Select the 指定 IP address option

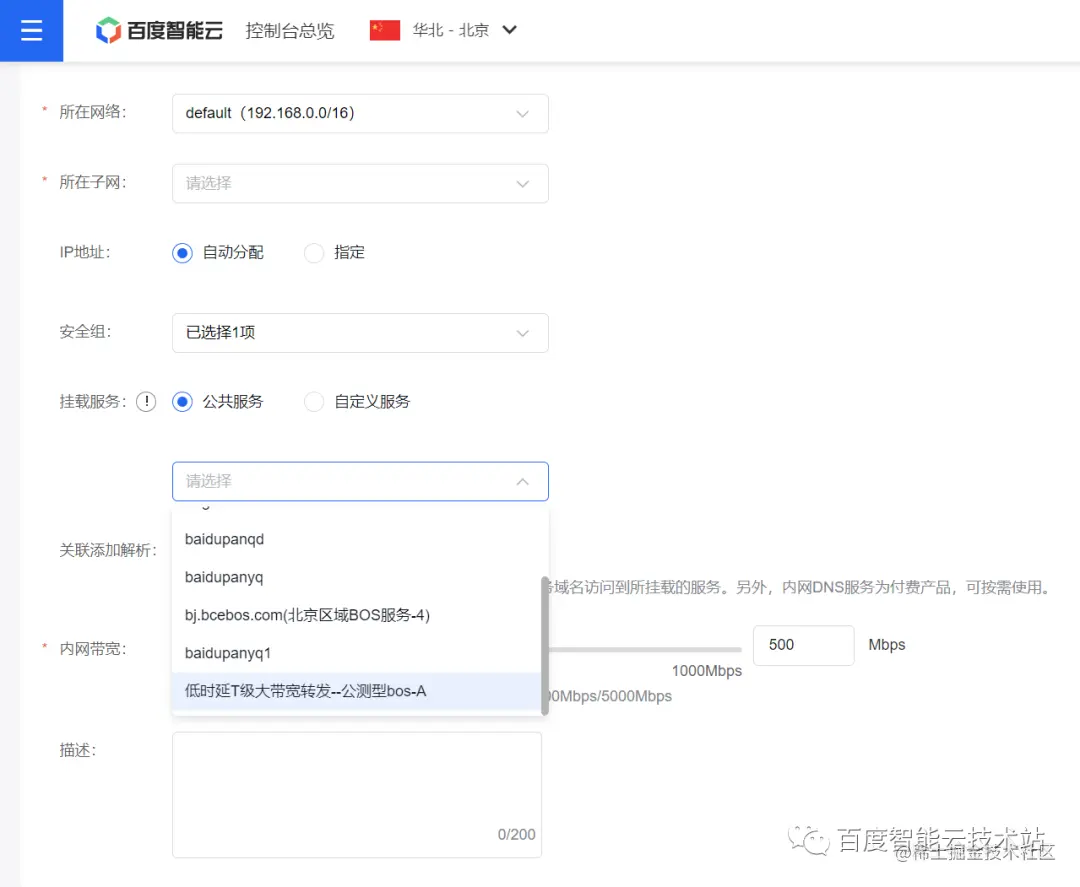(x=313, y=252)
